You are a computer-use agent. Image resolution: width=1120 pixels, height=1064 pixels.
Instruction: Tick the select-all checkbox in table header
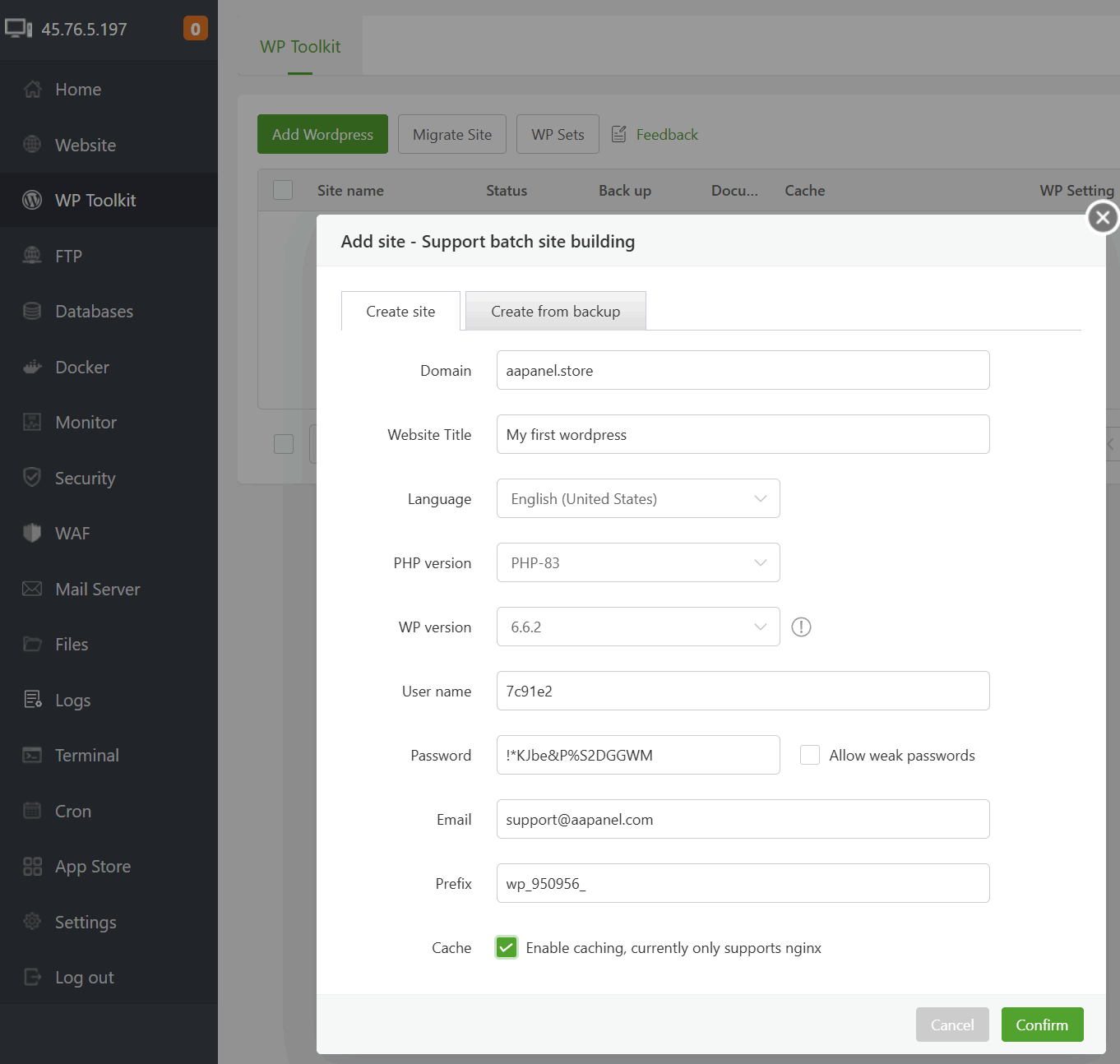(283, 190)
